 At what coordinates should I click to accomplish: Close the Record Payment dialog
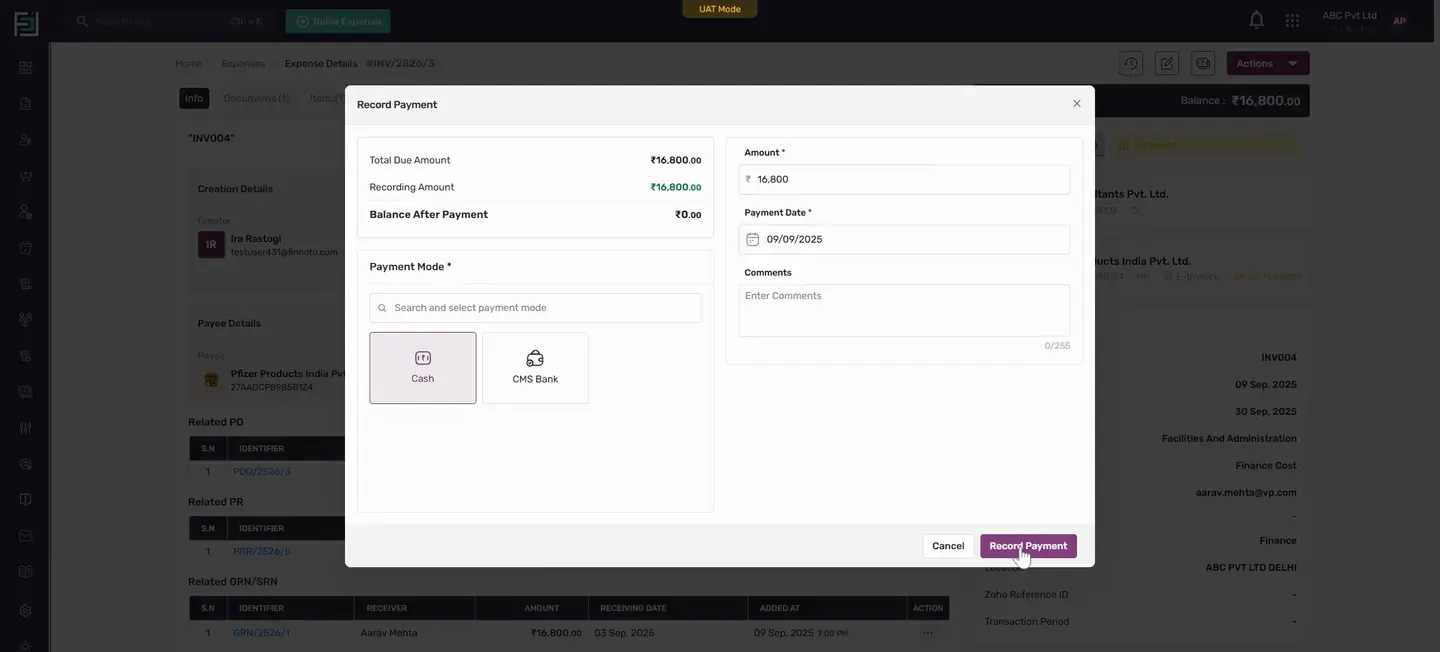coord(1077,104)
